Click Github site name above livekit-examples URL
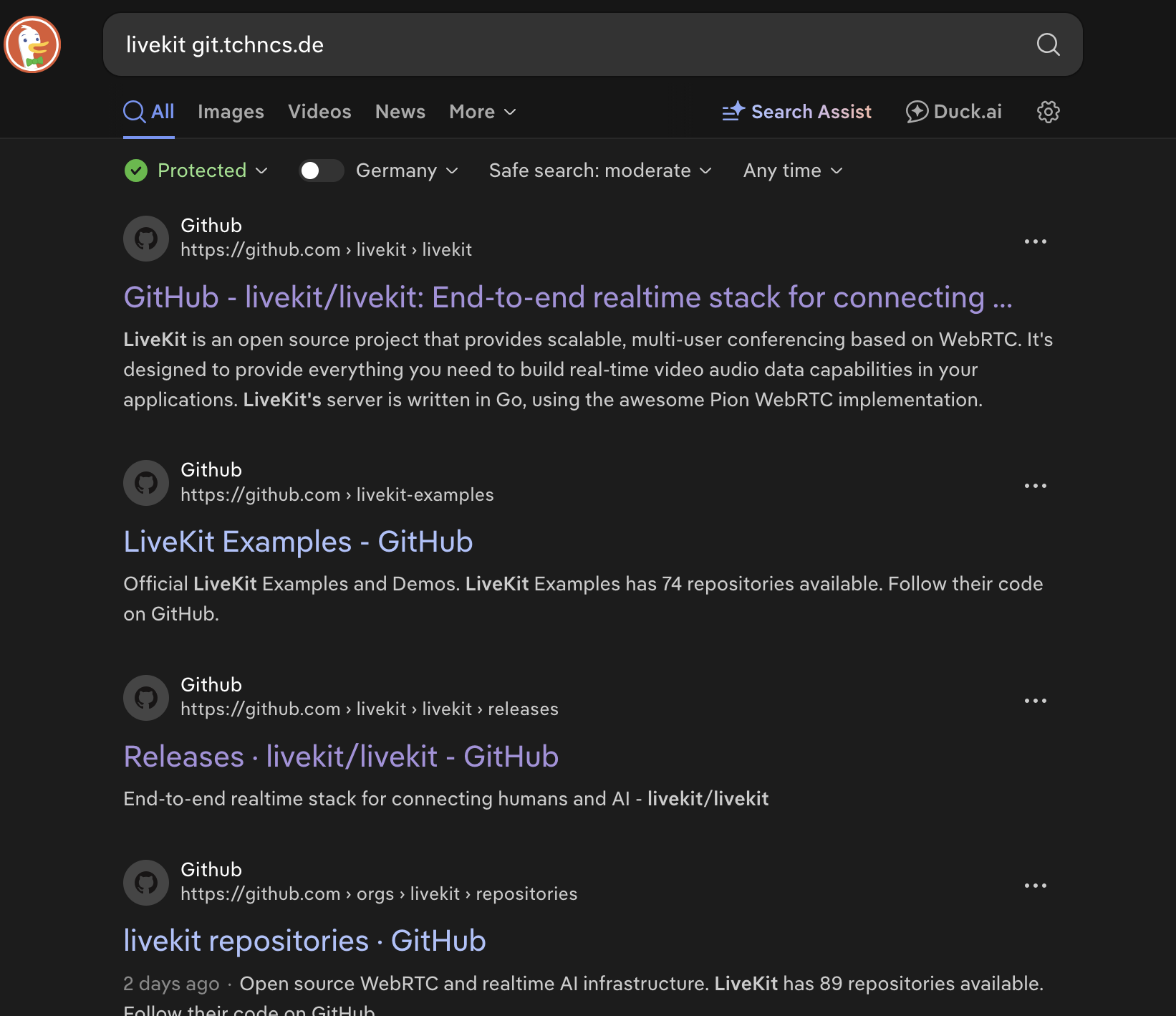Viewport: 1176px width, 1016px height. tap(211, 470)
